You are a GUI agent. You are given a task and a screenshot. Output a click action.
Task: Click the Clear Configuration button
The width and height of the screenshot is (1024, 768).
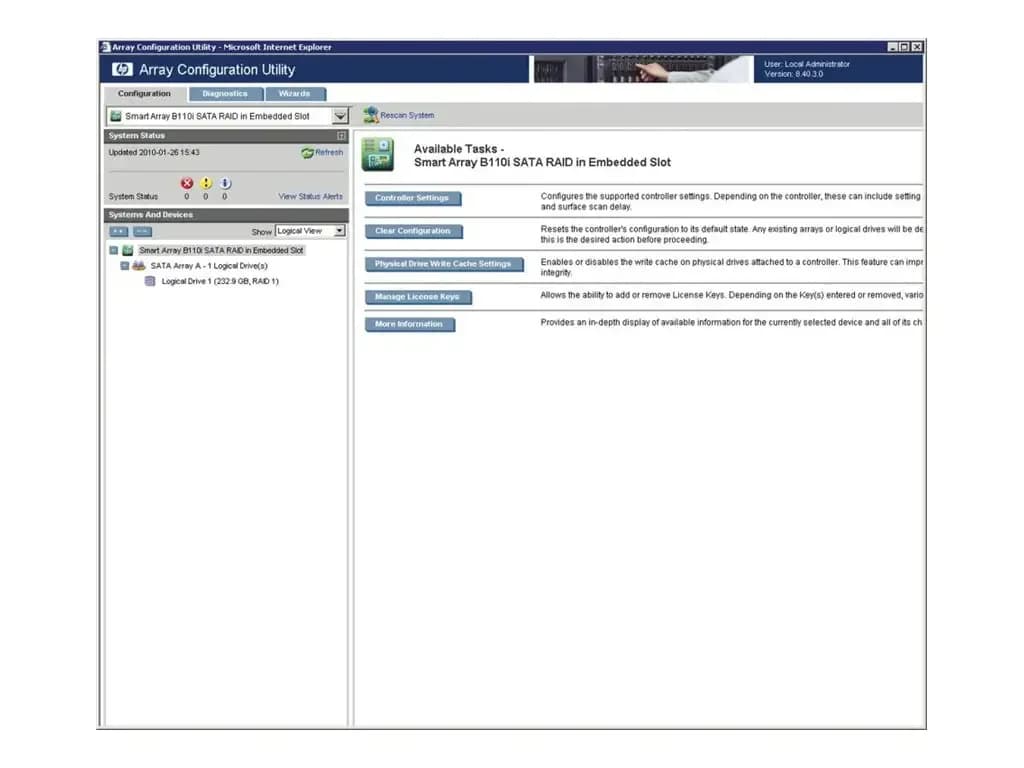point(413,231)
